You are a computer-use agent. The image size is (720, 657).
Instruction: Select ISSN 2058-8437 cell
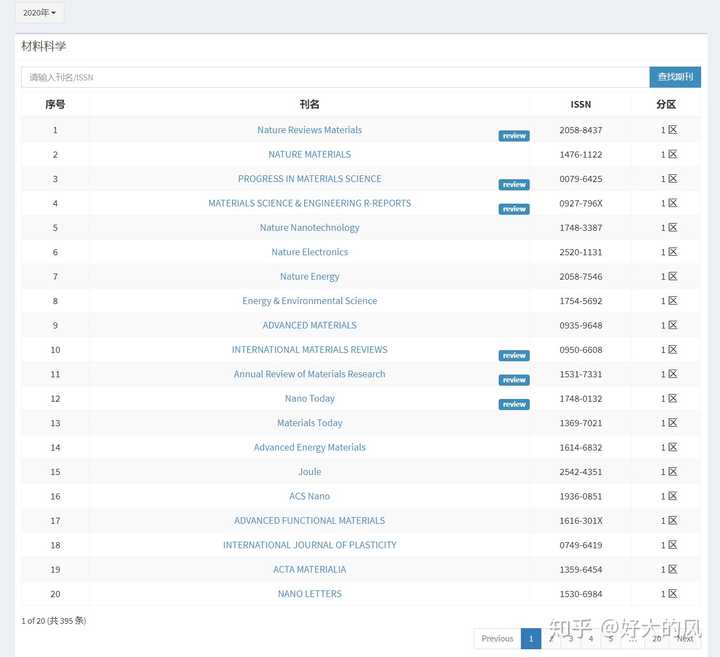coord(580,130)
